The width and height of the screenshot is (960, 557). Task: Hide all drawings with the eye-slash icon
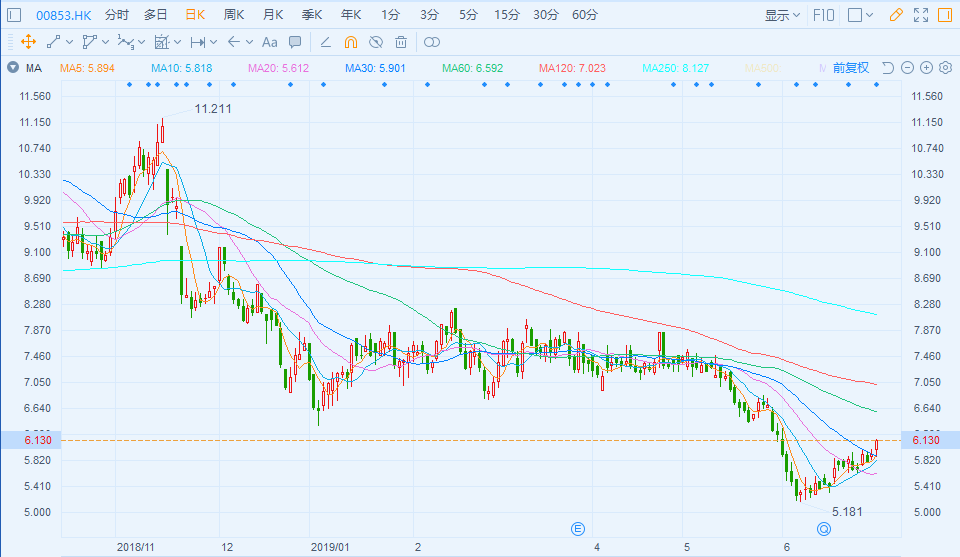tap(376, 42)
